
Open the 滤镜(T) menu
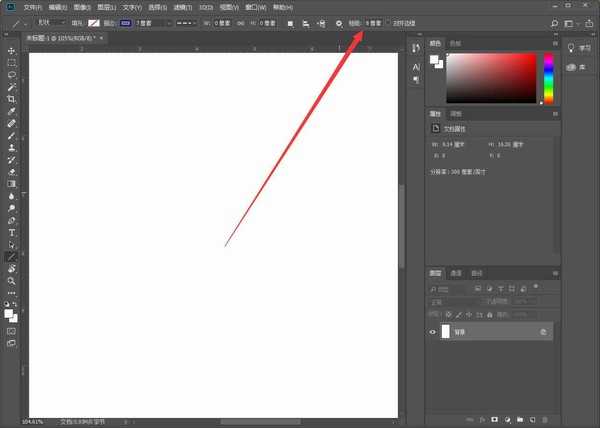click(182, 6)
